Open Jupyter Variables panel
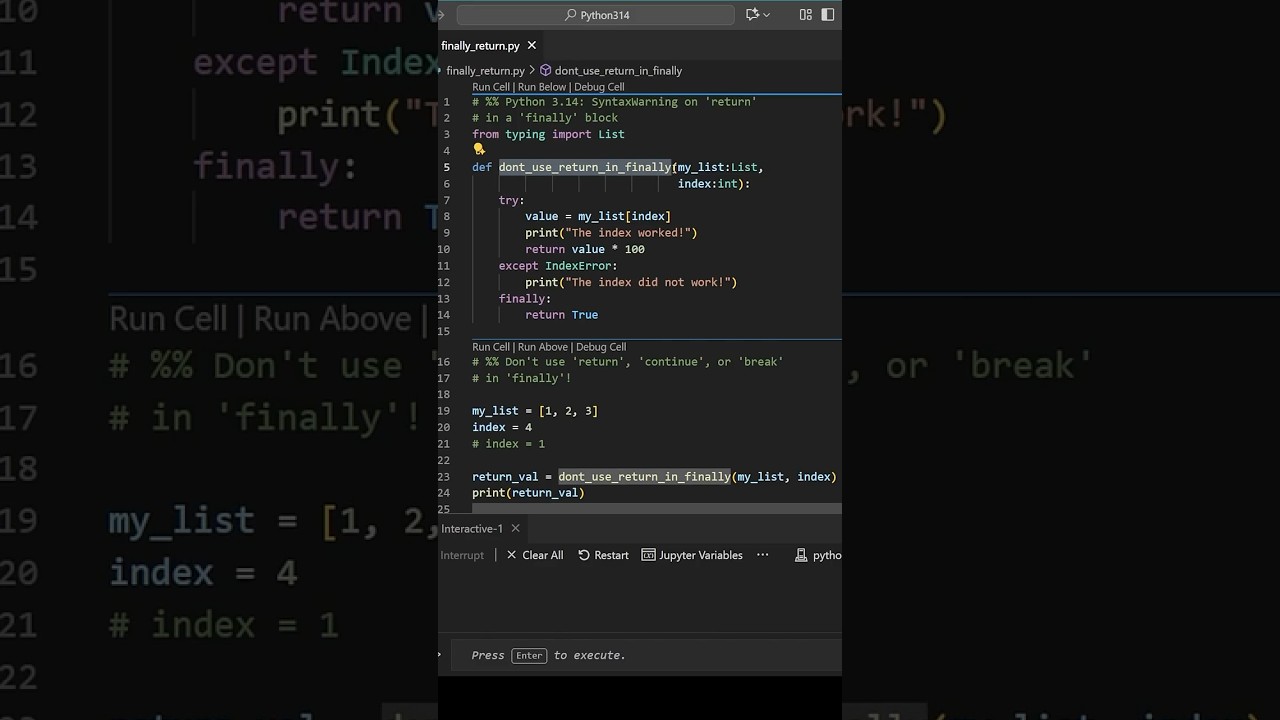1280x720 pixels. [x=692, y=555]
